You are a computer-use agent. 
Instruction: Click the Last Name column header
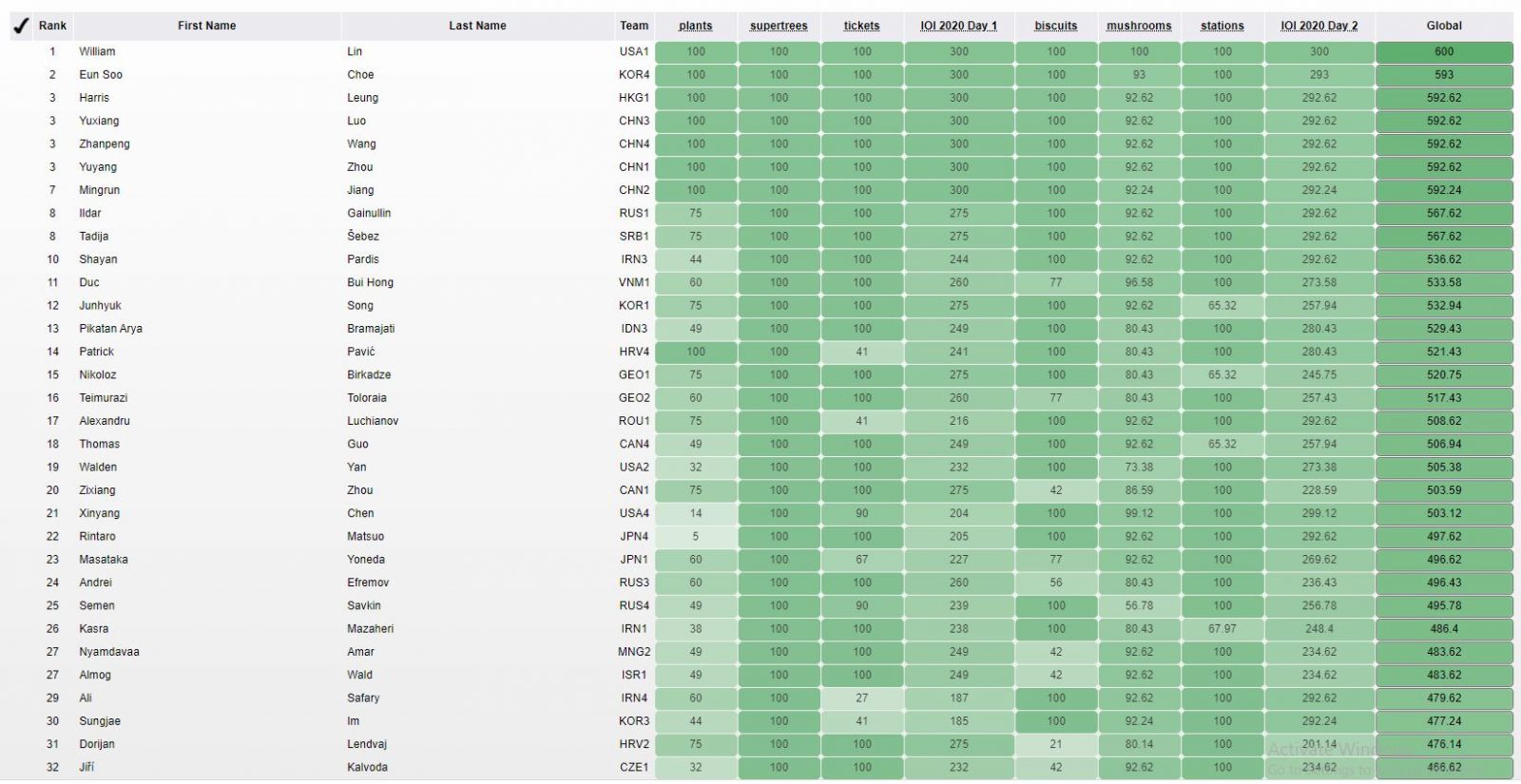pyautogui.click(x=477, y=27)
